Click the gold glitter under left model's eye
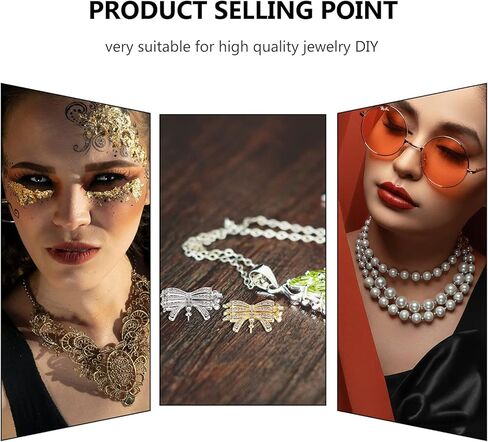This screenshot has width=488, height=442. point(29,194)
